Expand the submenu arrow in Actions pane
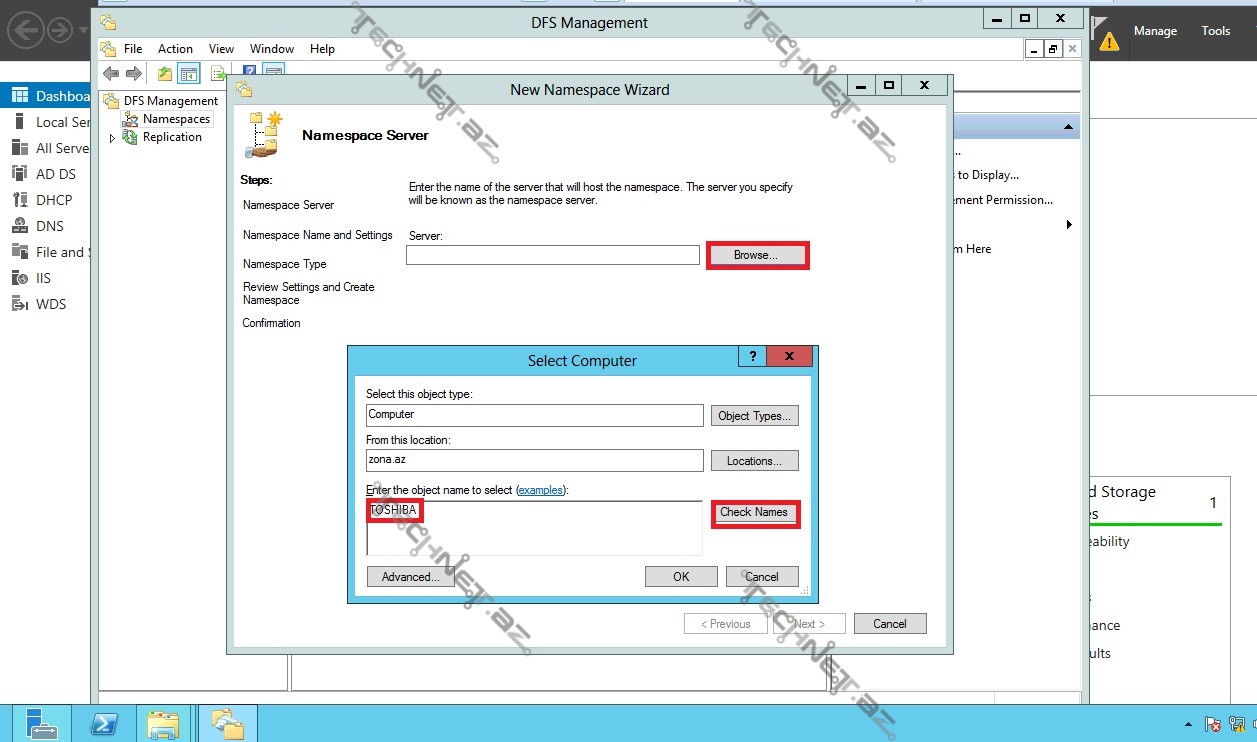Viewport: 1257px width, 742px height. pos(1069,225)
